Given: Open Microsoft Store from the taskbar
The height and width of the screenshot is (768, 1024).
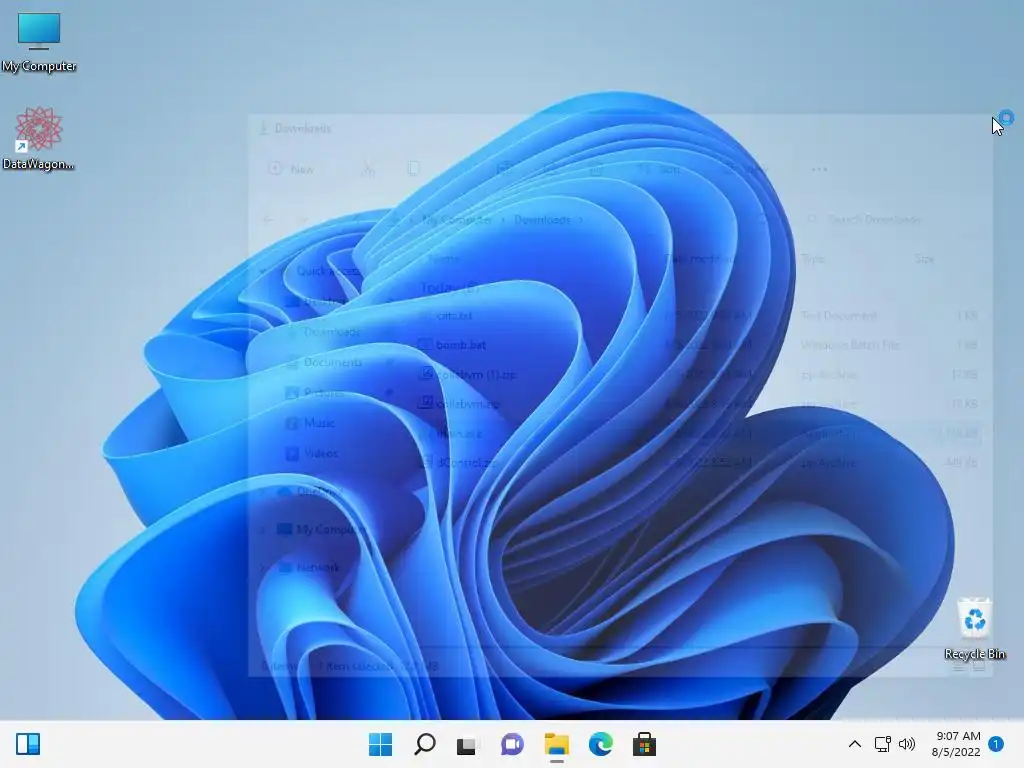Looking at the screenshot, I should click(x=644, y=744).
